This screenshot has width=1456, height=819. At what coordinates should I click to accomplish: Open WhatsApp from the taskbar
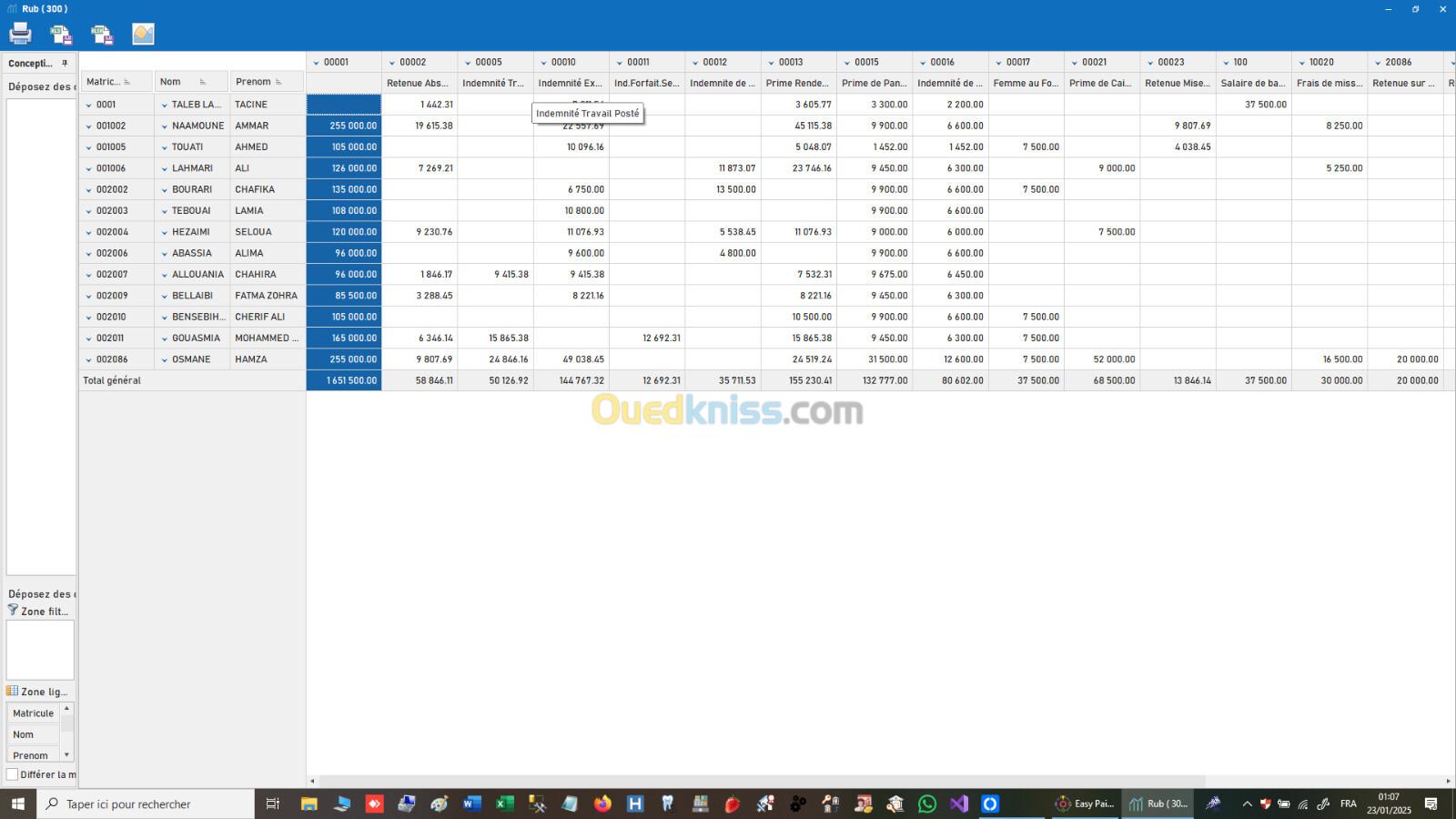(x=926, y=804)
